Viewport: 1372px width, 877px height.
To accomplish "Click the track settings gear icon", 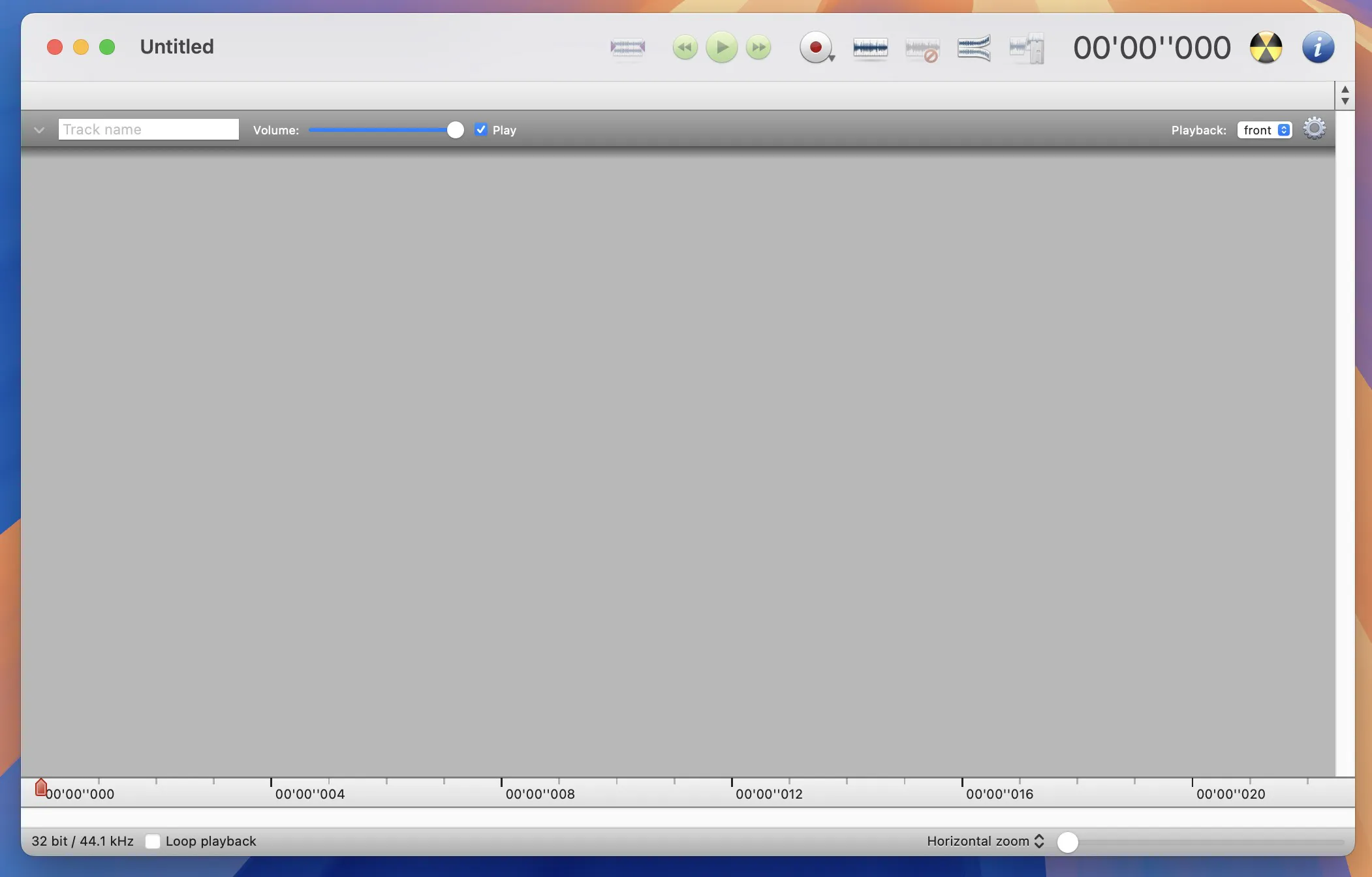I will [x=1314, y=129].
